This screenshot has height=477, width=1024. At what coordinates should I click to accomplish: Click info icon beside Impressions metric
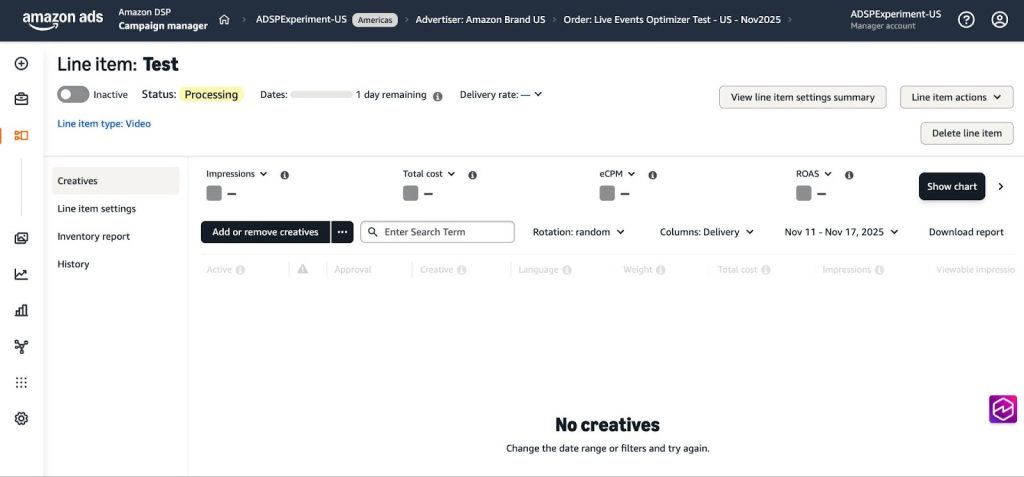[284, 175]
